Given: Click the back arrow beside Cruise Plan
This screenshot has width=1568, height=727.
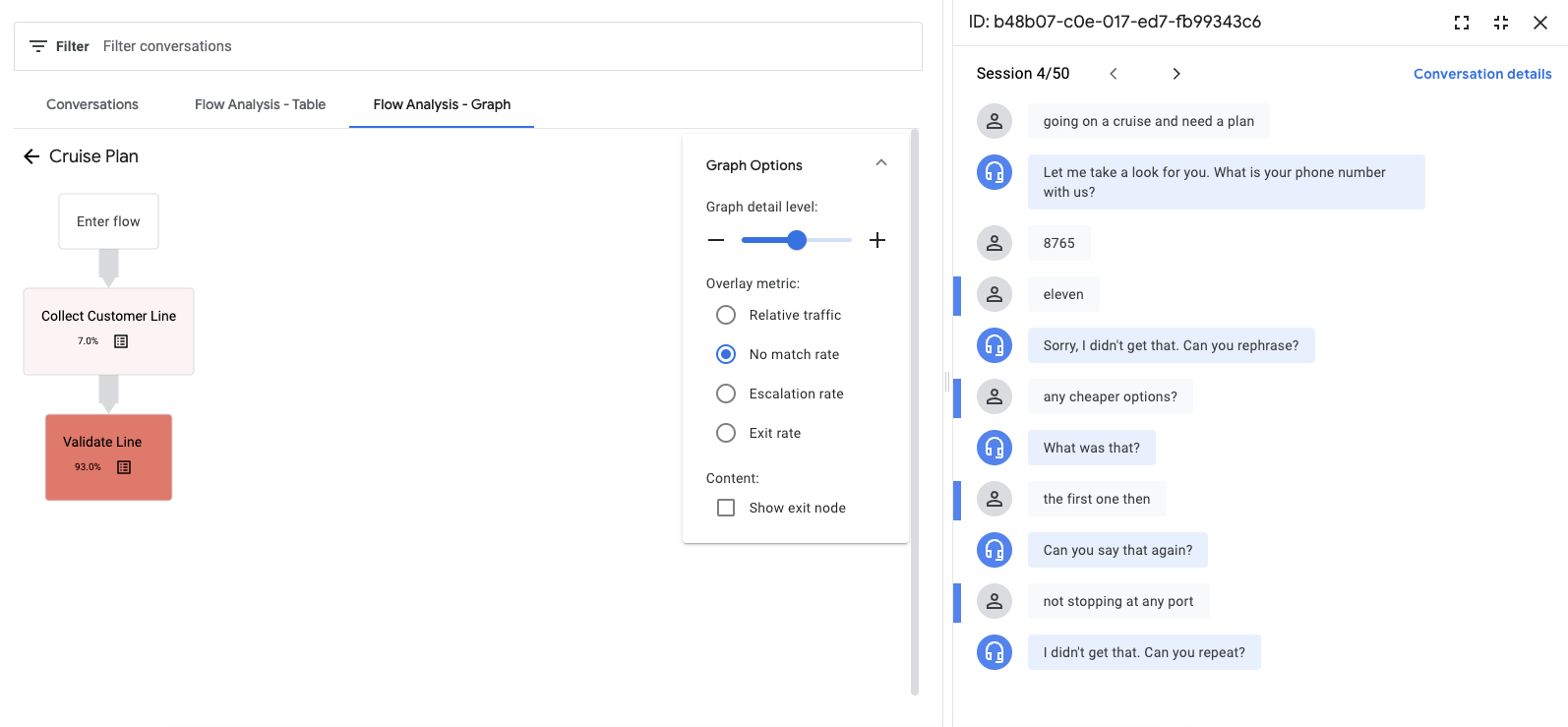Looking at the screenshot, I should (x=31, y=156).
